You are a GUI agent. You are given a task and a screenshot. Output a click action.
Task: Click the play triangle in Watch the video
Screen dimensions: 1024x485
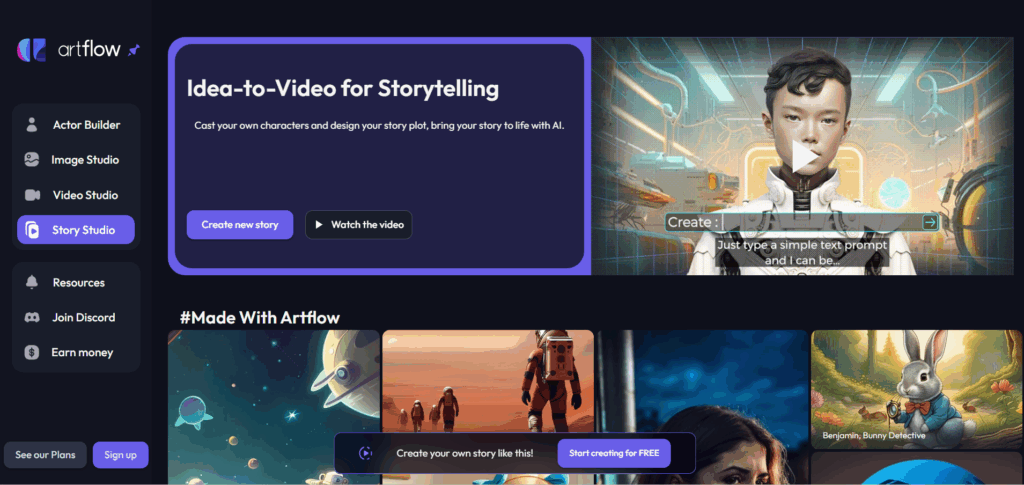[x=319, y=225]
